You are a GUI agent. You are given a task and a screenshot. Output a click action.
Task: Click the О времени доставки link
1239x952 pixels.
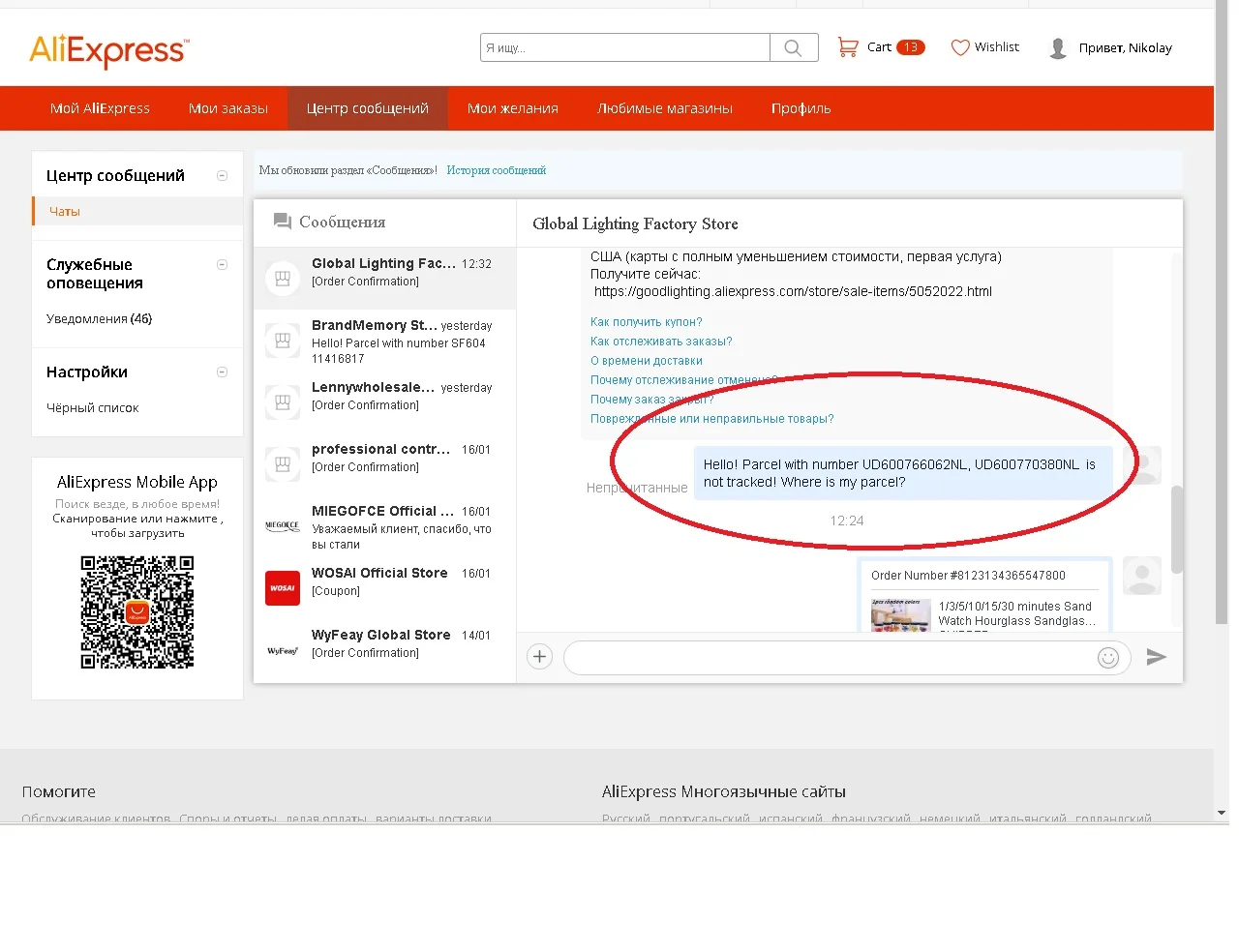(647, 361)
